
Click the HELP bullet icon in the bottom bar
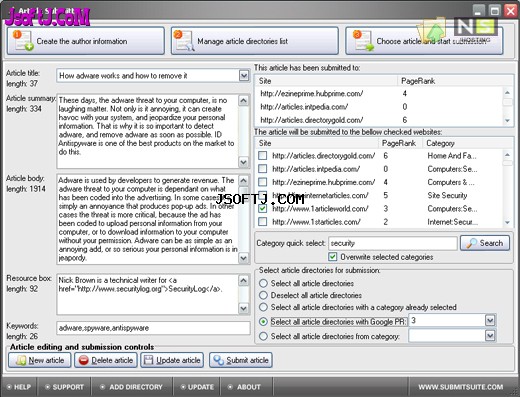click(9, 387)
